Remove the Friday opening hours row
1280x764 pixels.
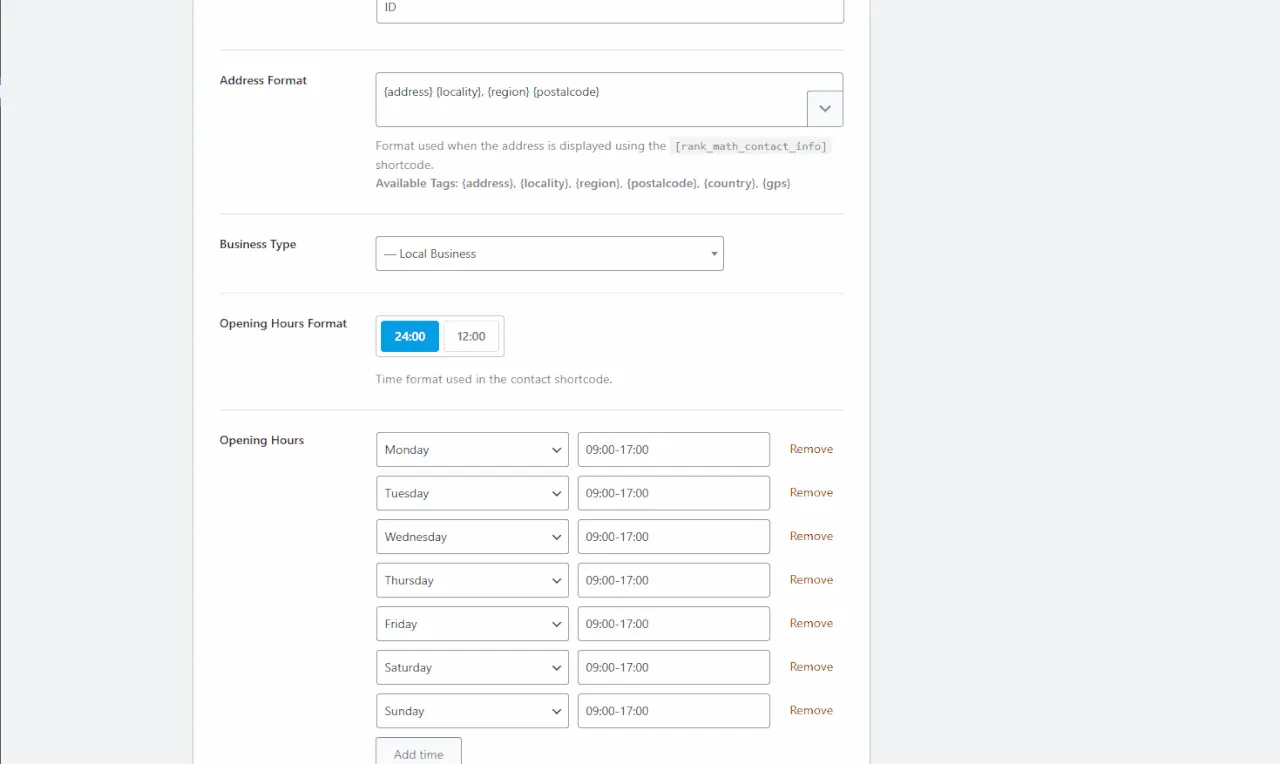click(x=811, y=623)
